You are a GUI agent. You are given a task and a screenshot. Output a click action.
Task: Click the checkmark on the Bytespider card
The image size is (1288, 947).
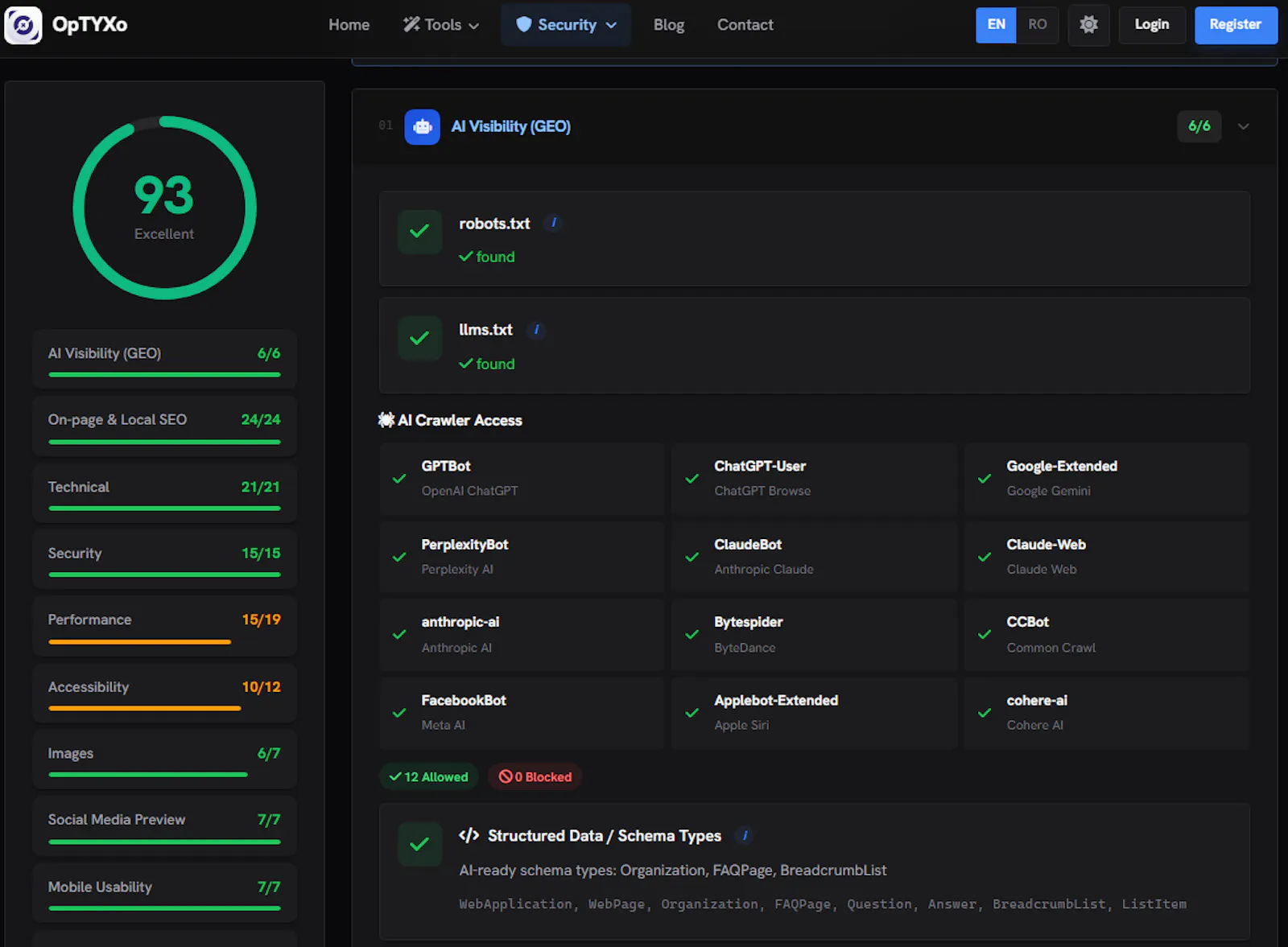pos(691,635)
